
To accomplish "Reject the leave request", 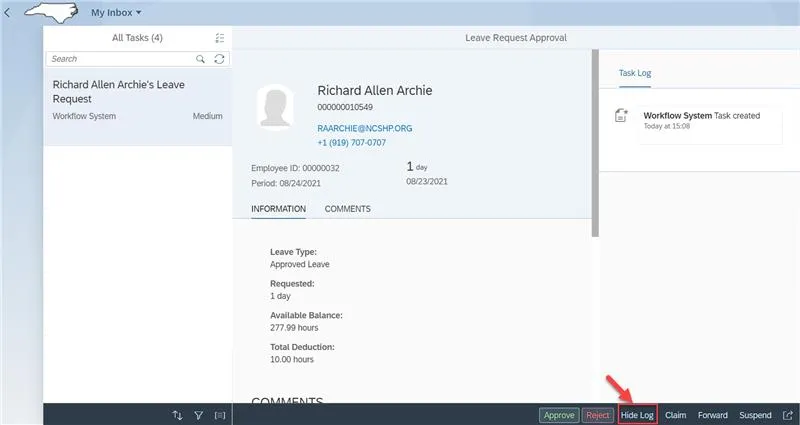I will point(597,415).
